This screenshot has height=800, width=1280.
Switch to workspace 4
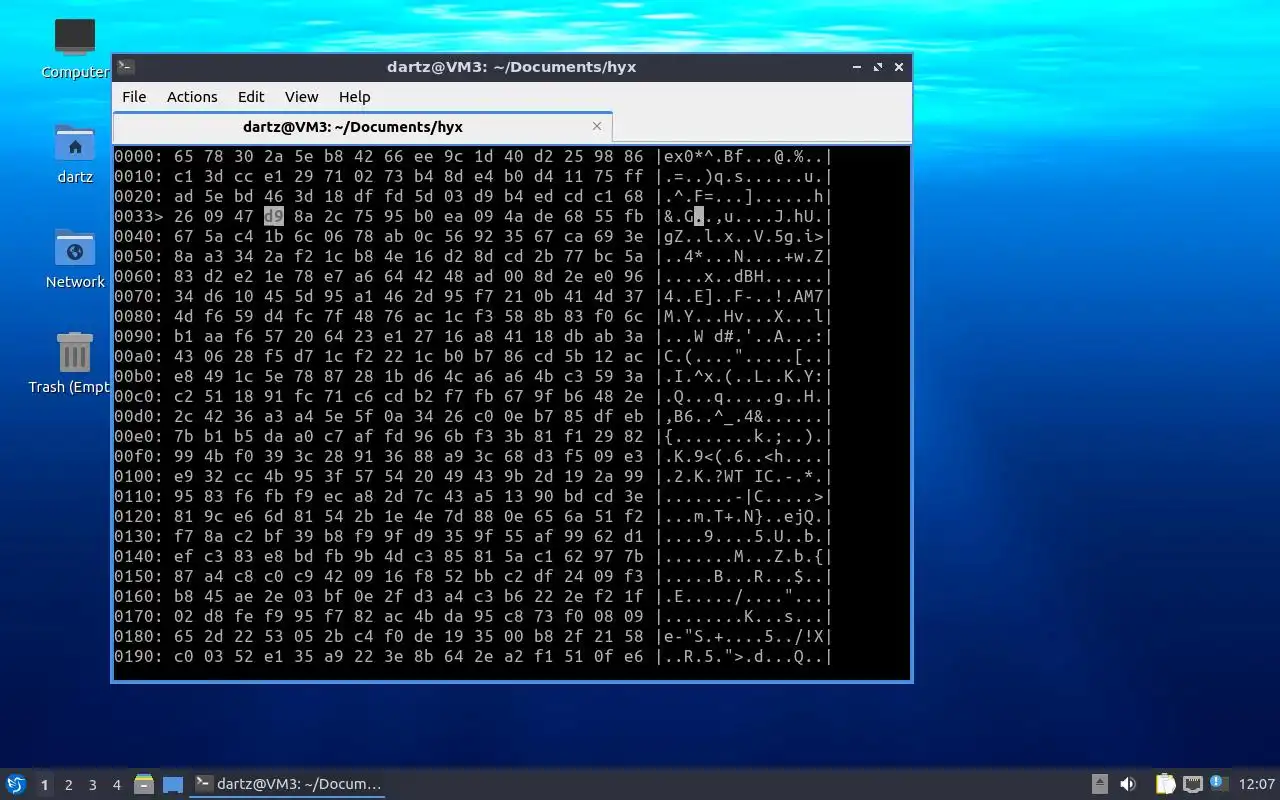pos(116,785)
